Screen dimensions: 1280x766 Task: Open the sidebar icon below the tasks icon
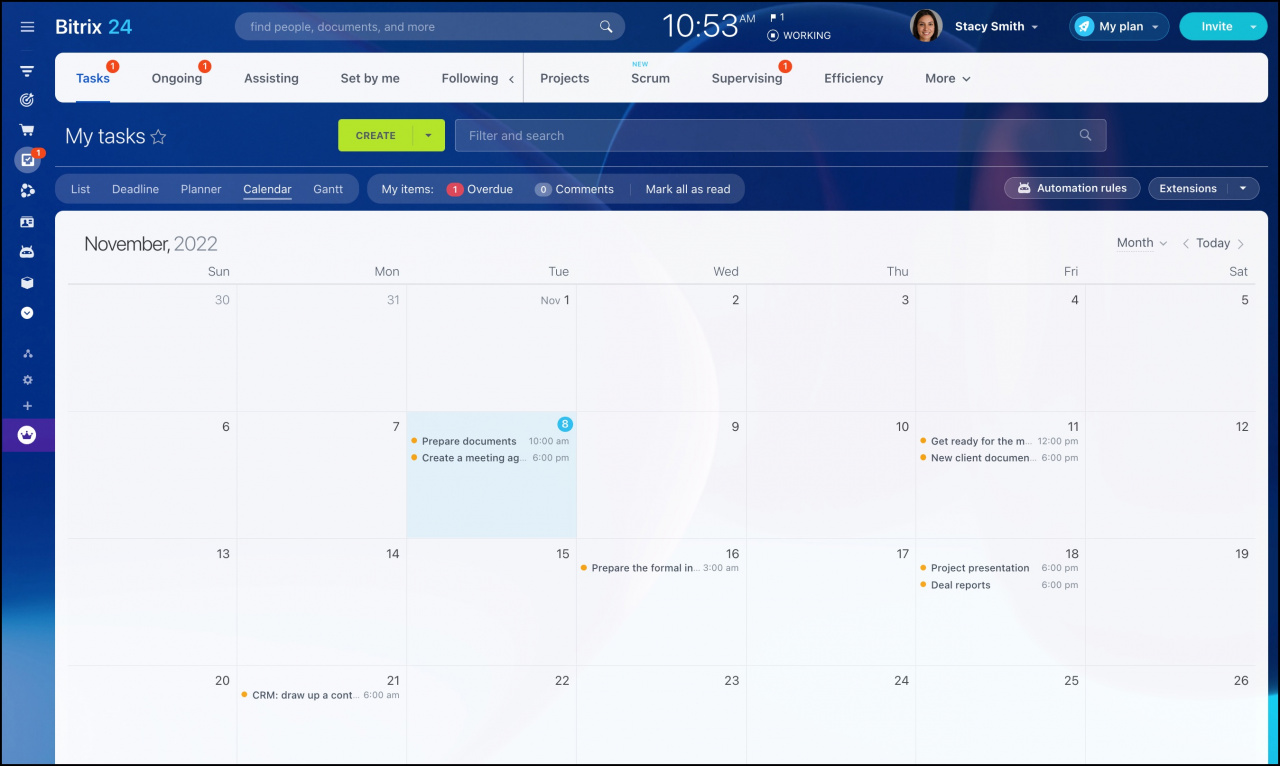pos(27,191)
